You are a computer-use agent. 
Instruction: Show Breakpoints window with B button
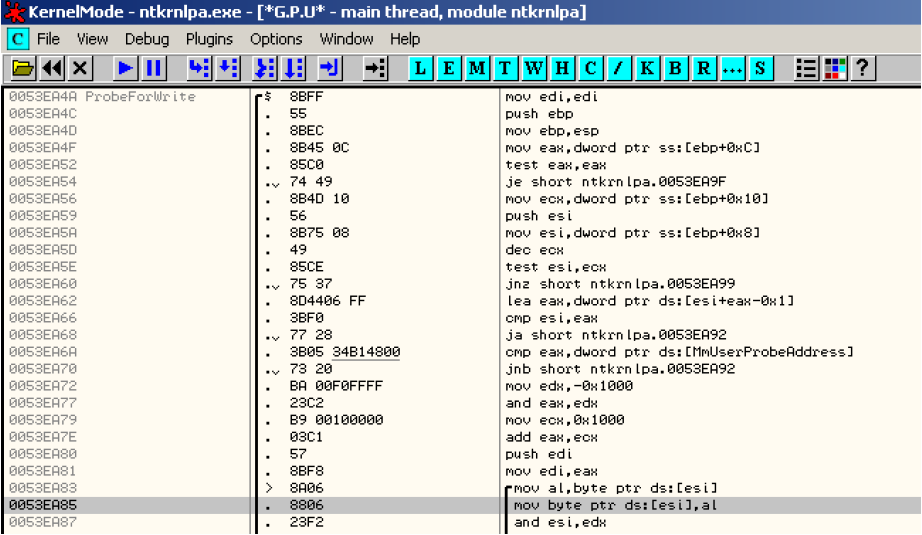(676, 68)
